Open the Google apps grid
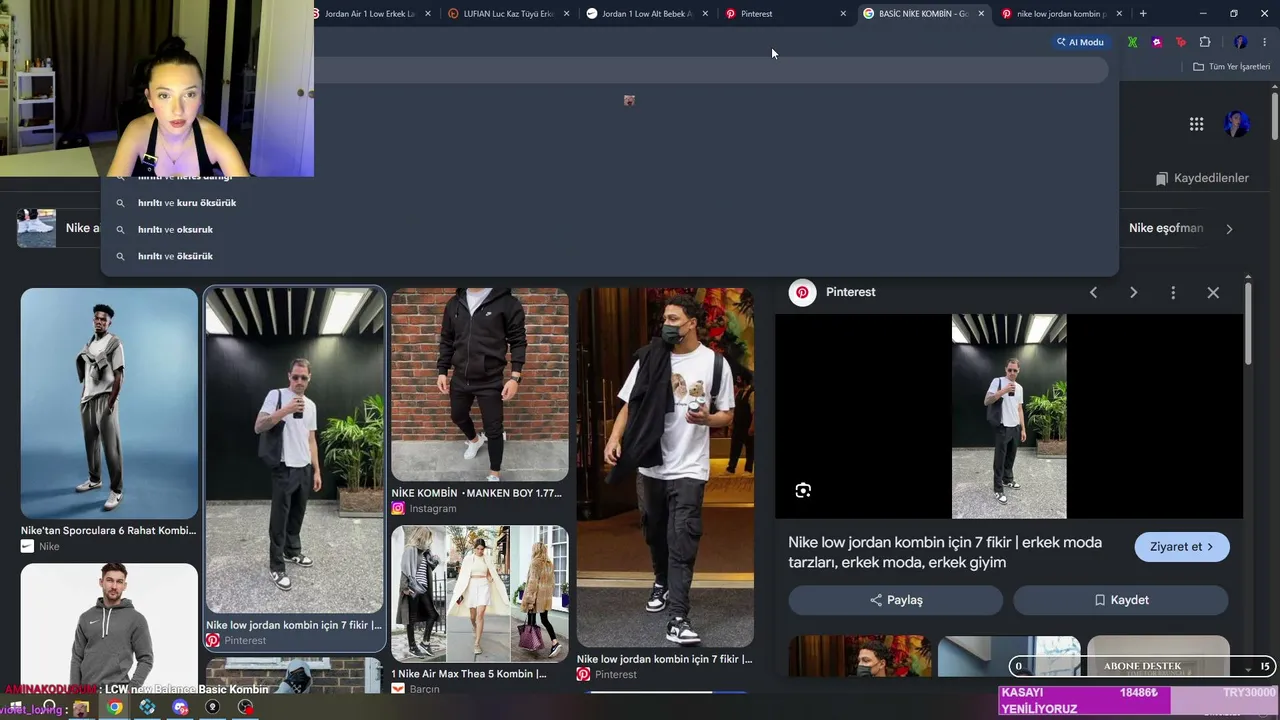The height and width of the screenshot is (720, 1280). (1196, 124)
